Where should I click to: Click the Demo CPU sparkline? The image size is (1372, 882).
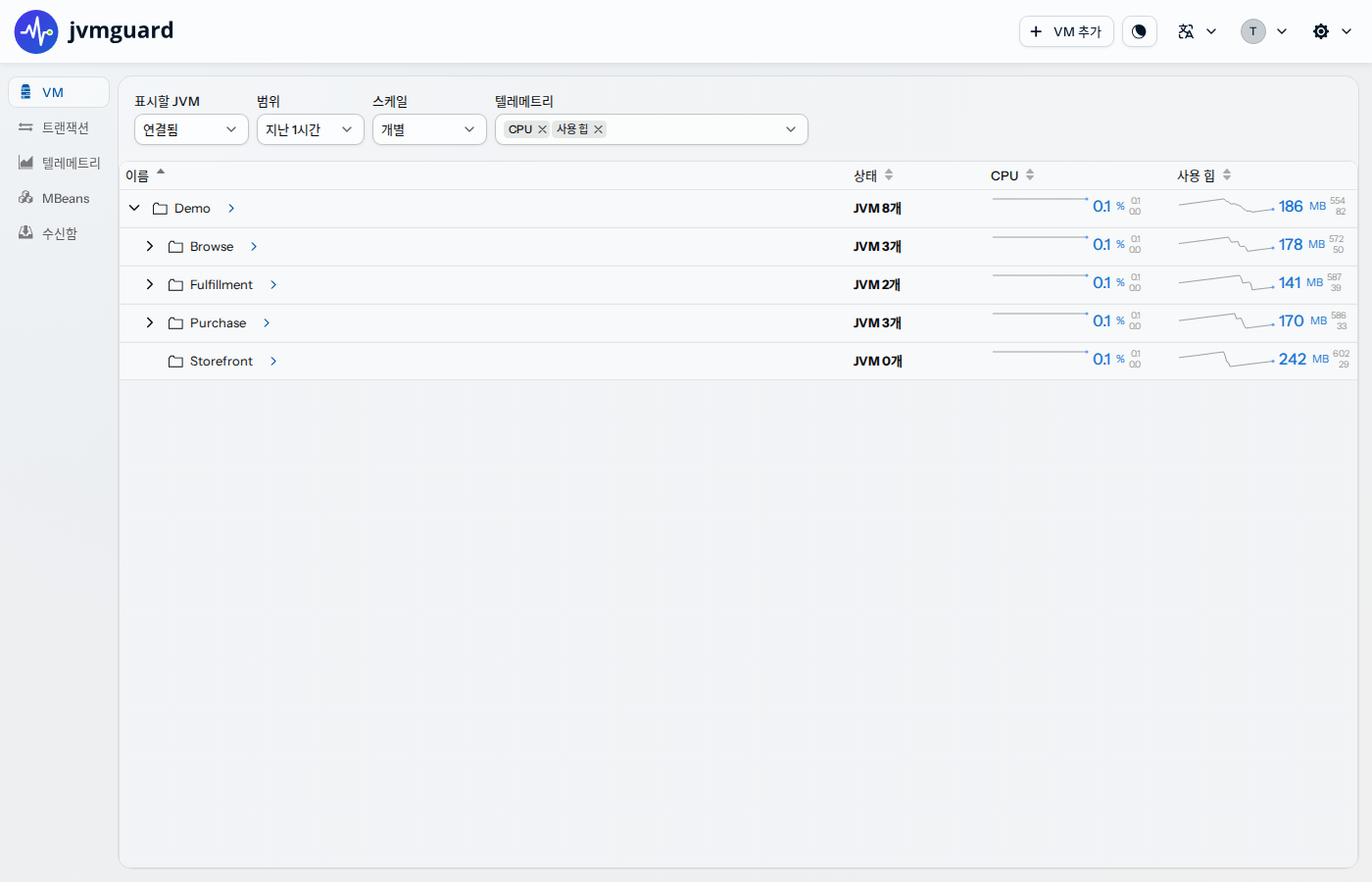pos(1040,201)
